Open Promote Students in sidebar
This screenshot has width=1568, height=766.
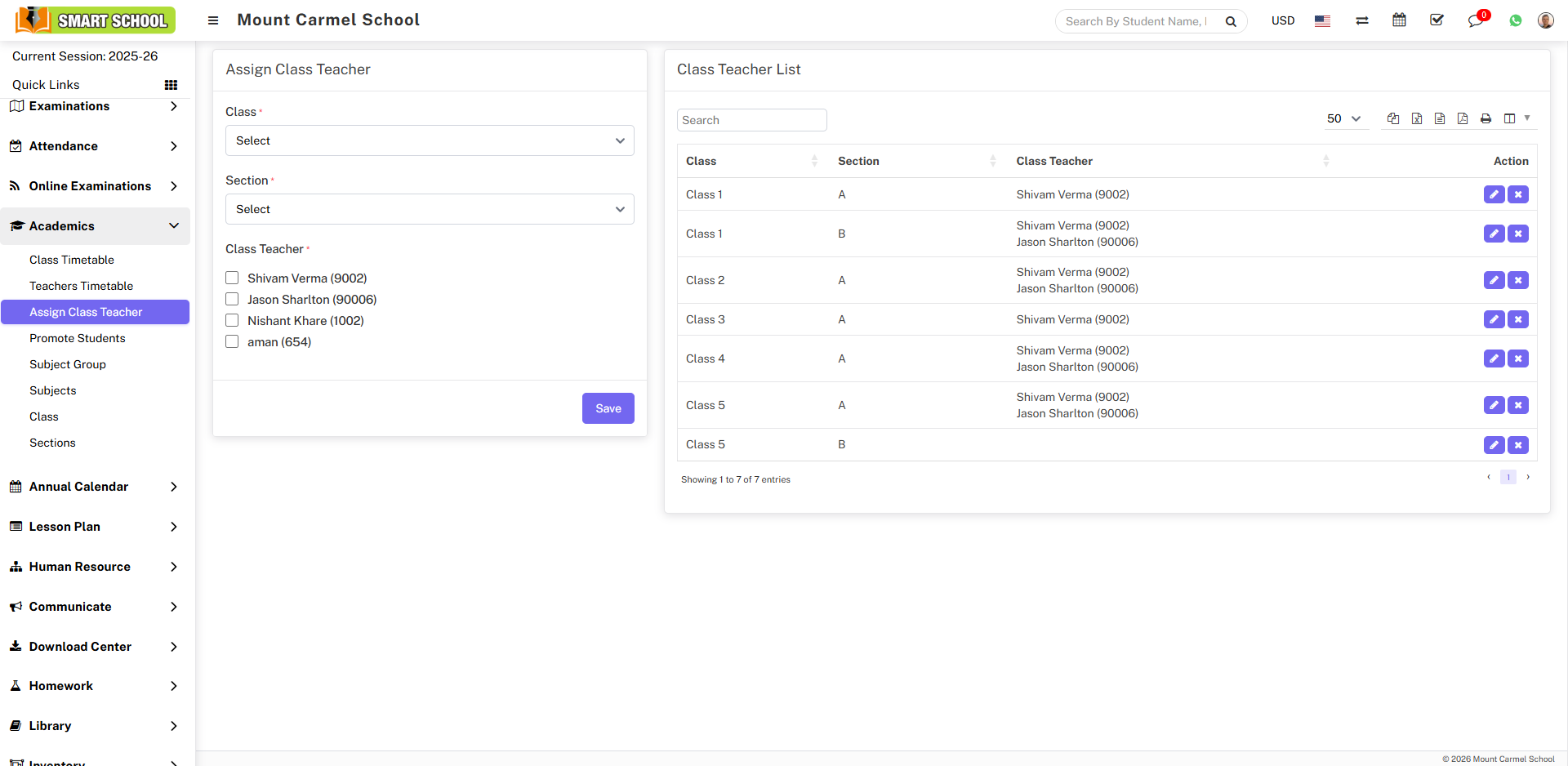coord(78,338)
